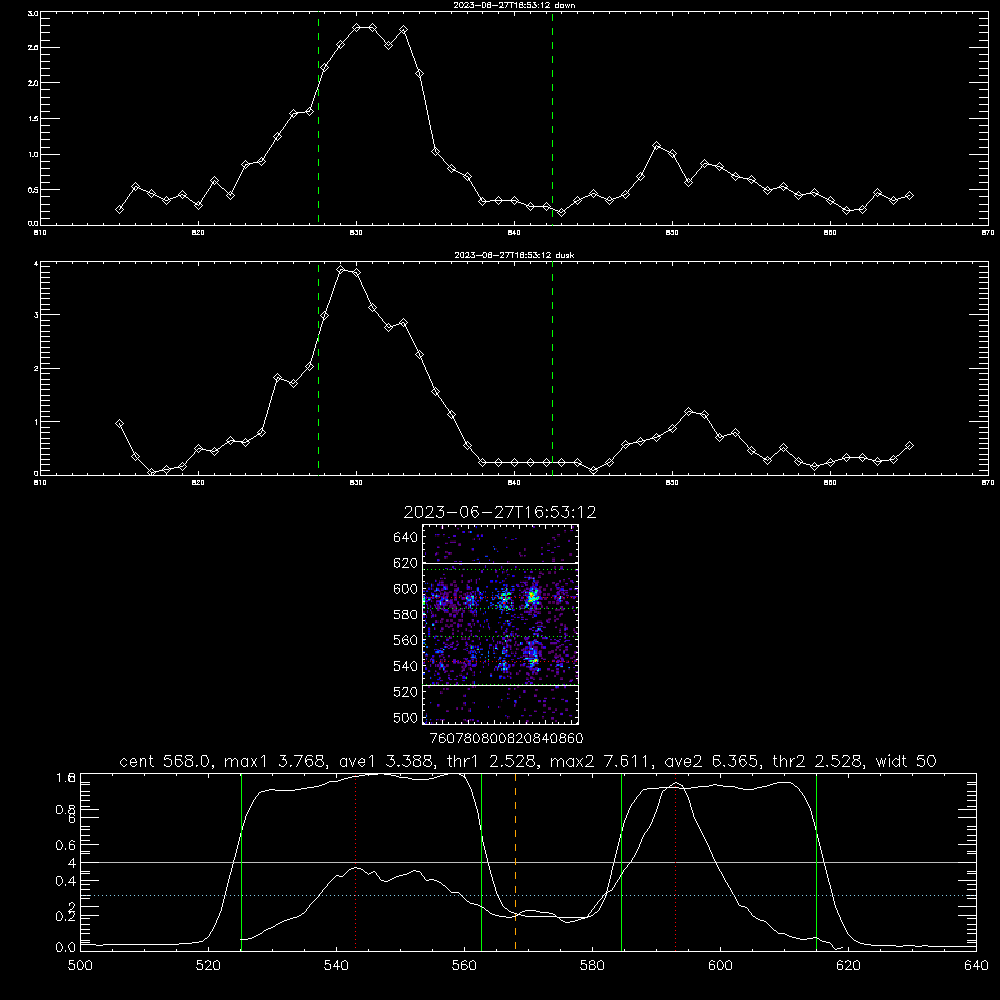
Task: Click heatmap y-axis label 580
Action: coord(406,615)
